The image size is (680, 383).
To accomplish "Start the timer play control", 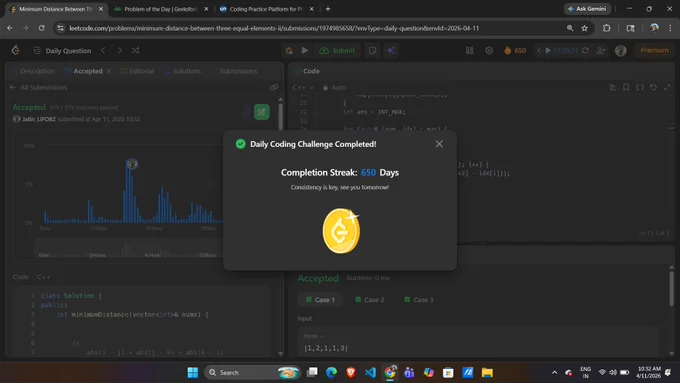I will 548,51.
